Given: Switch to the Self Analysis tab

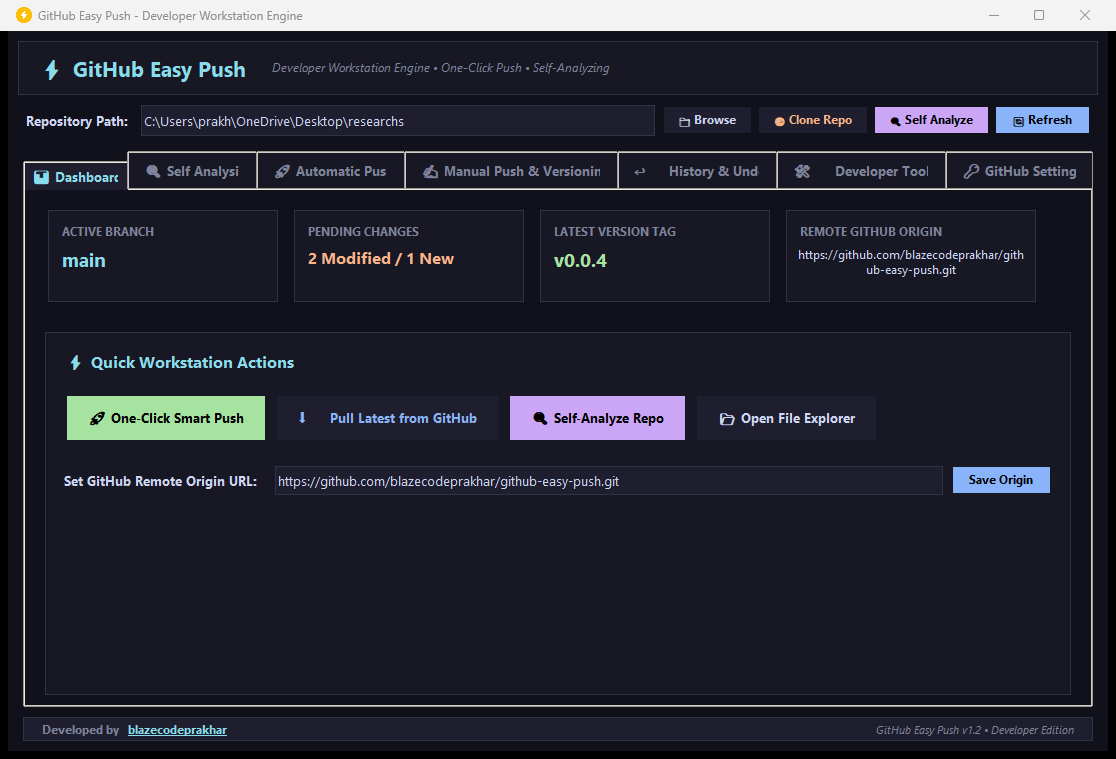Looking at the screenshot, I should coord(193,171).
